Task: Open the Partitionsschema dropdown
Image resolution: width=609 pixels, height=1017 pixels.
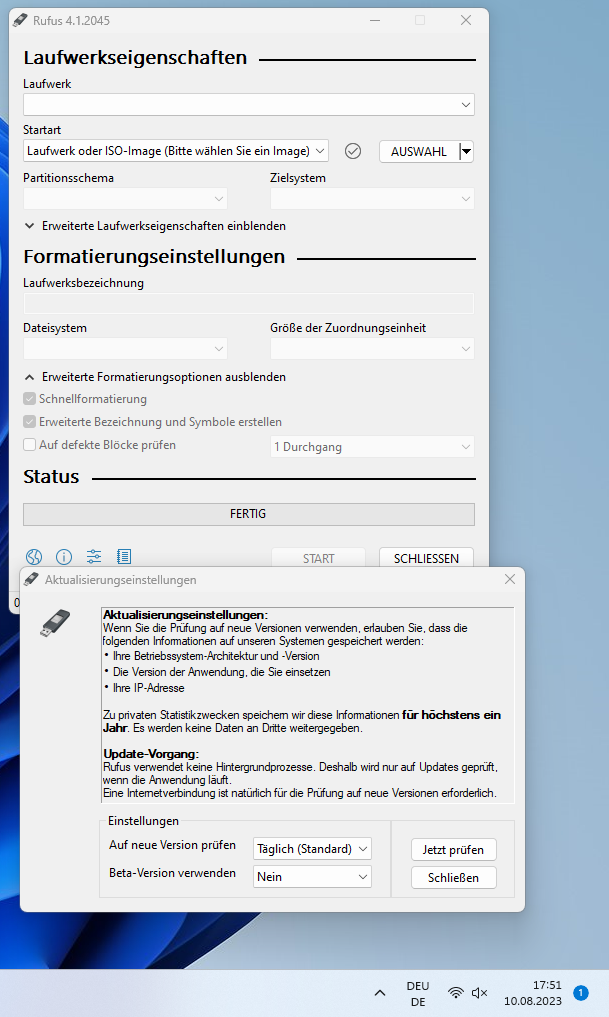Action: click(x=125, y=198)
